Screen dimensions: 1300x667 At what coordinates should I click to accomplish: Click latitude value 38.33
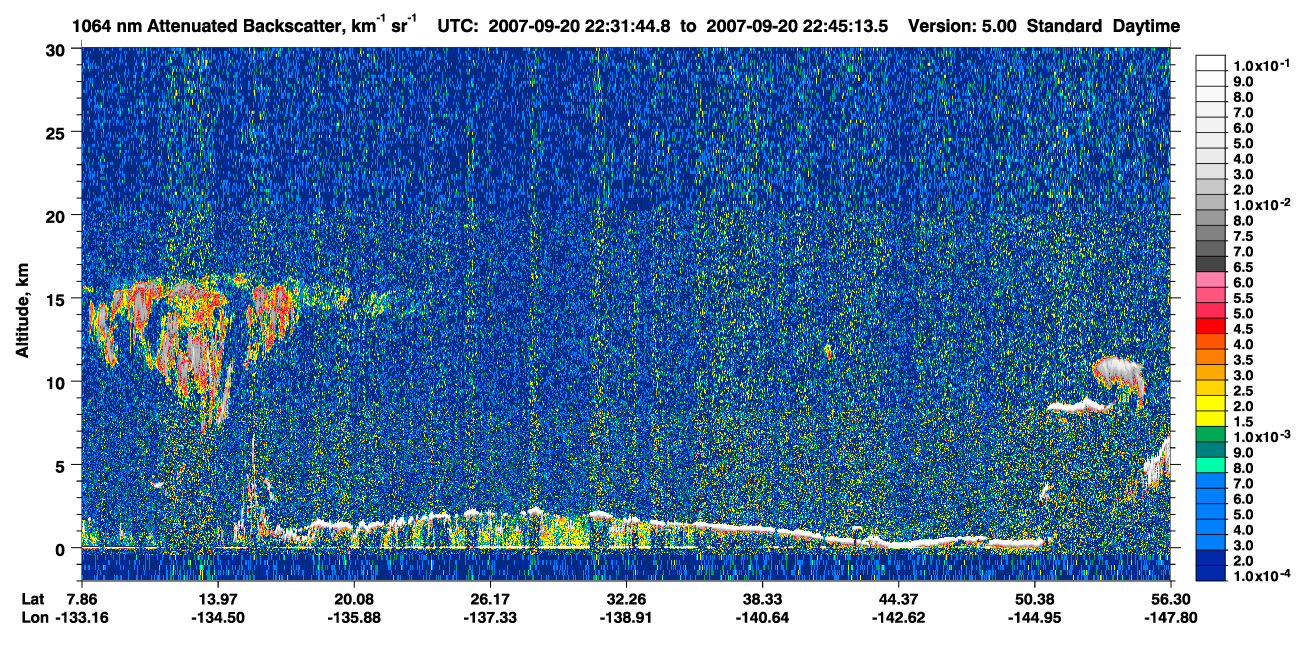pyautogui.click(x=762, y=598)
